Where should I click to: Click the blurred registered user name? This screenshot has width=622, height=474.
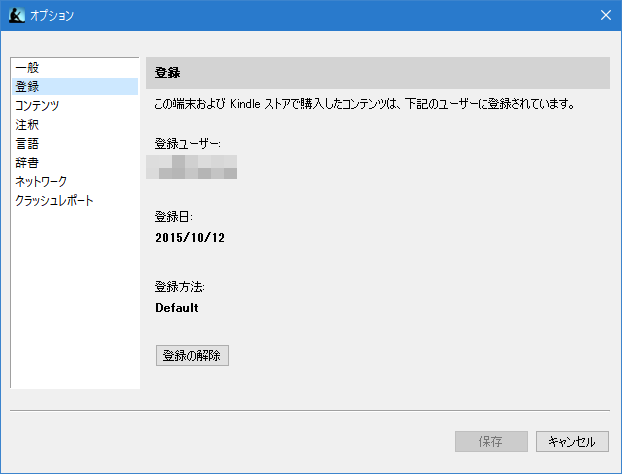[192, 167]
